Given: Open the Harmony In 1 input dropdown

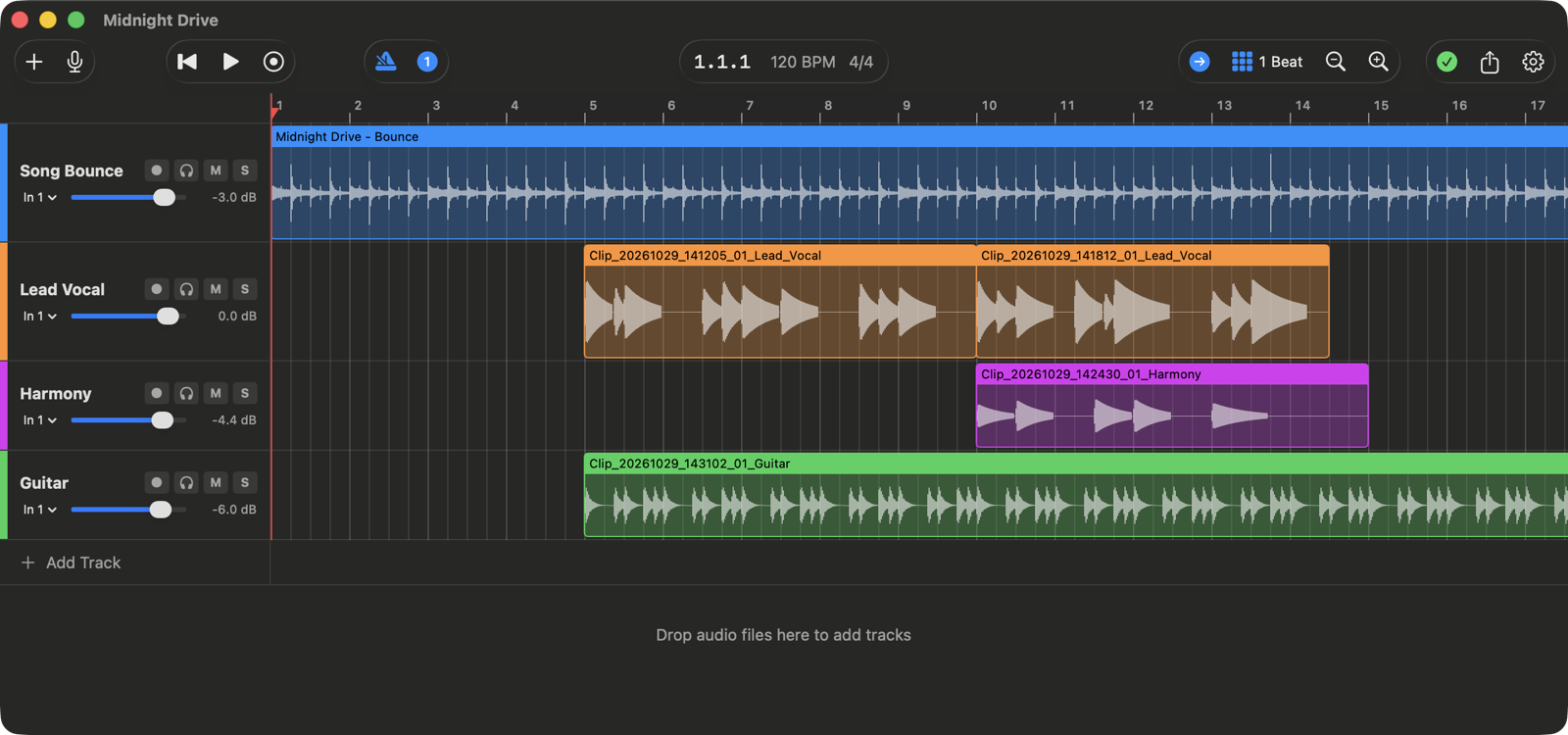Looking at the screenshot, I should click(x=40, y=419).
